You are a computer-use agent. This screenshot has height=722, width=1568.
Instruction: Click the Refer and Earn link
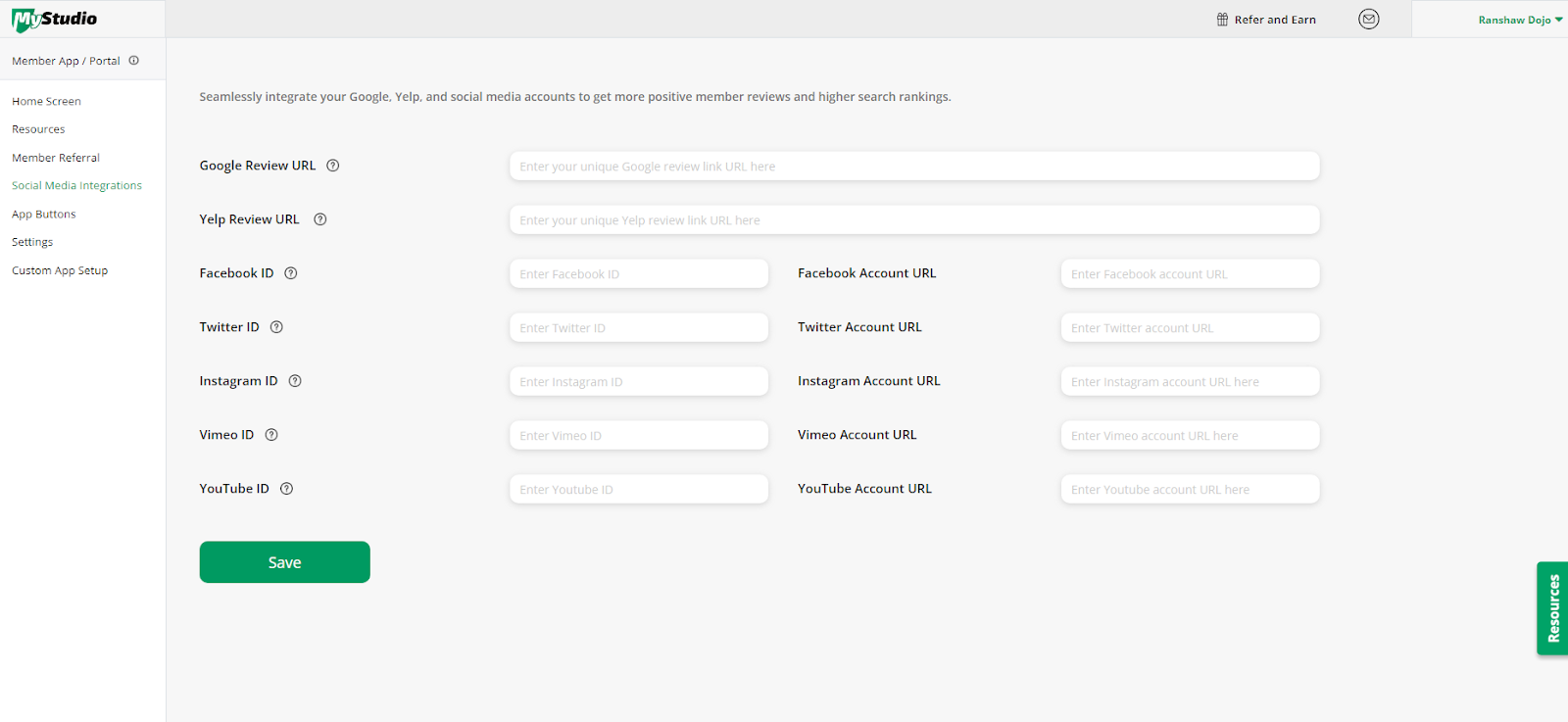coord(1275,20)
